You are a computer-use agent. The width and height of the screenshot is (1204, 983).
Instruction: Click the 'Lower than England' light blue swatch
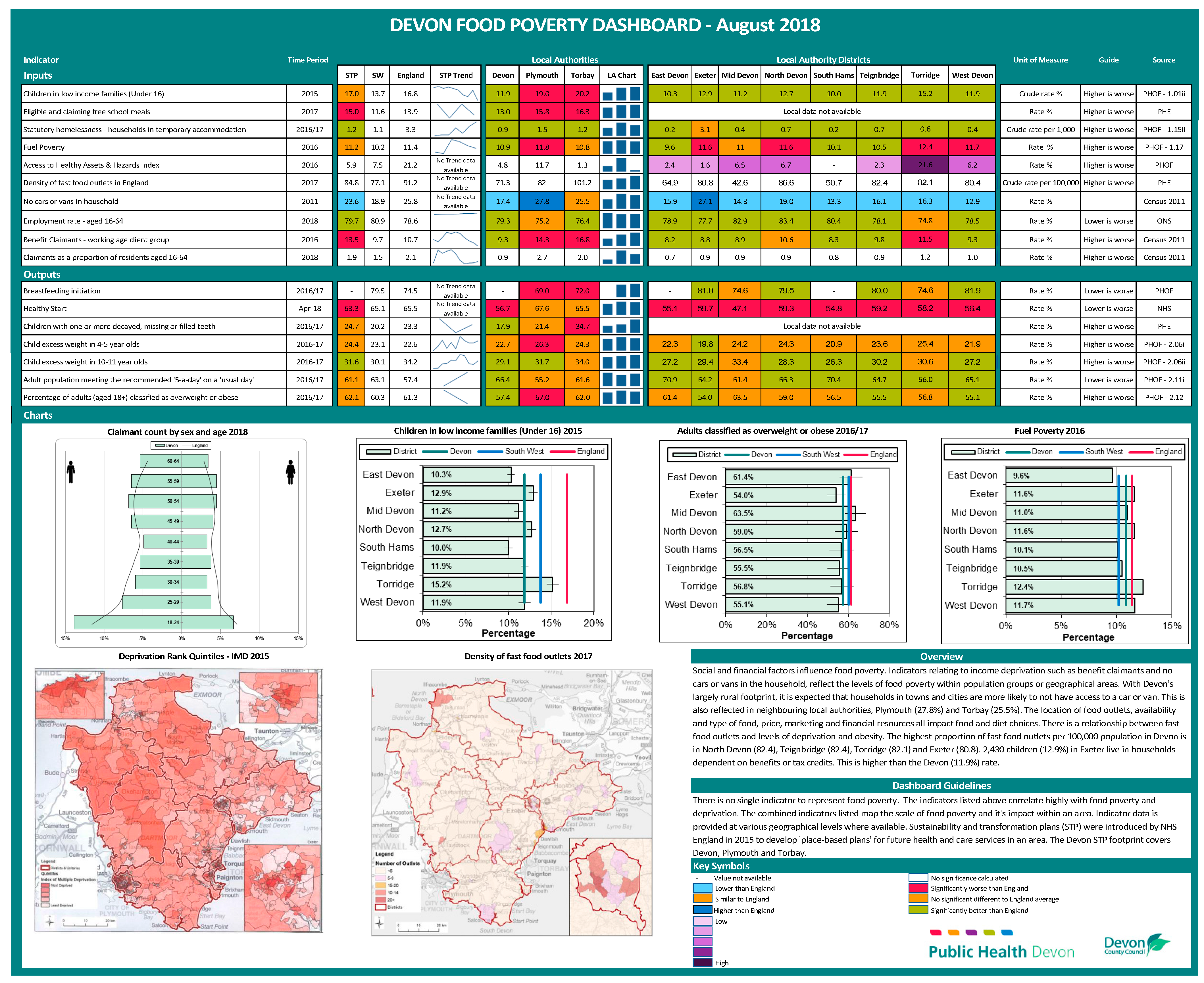(x=702, y=888)
